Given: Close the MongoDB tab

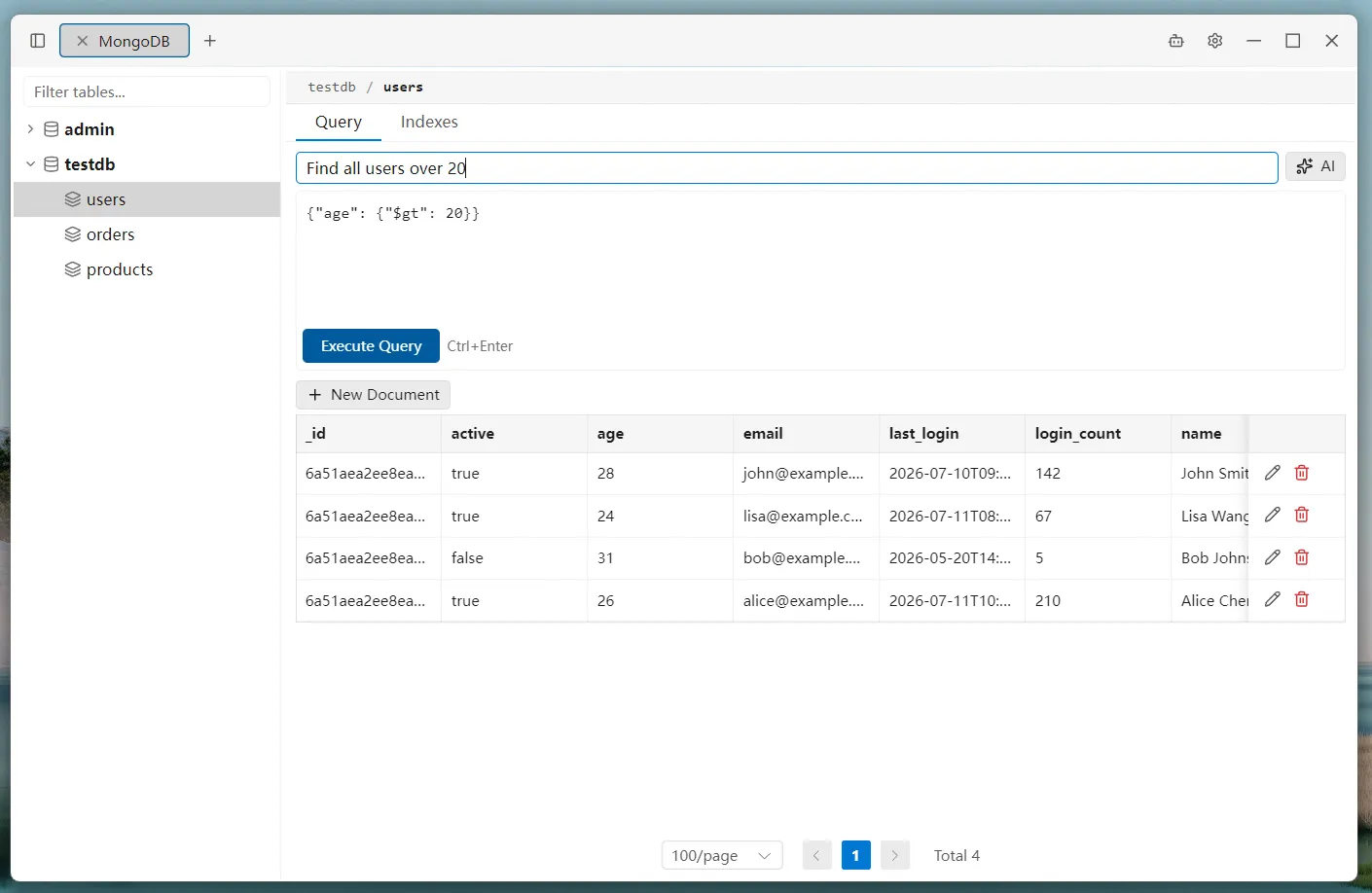Looking at the screenshot, I should coord(83,41).
